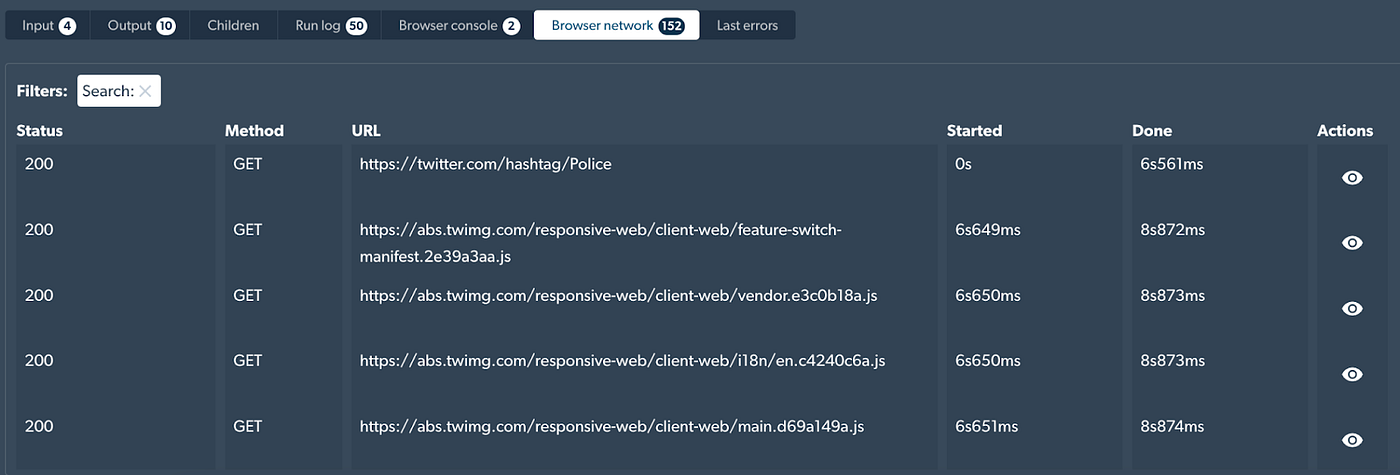This screenshot has height=475, width=1400.
Task: Click the Status column header
Action: [40, 131]
